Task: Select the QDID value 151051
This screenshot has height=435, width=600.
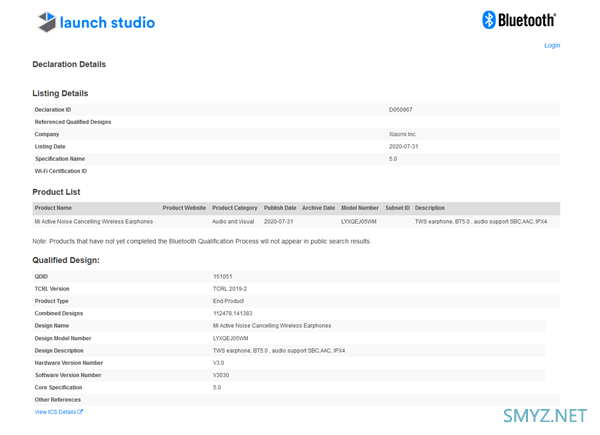Action: click(x=222, y=277)
